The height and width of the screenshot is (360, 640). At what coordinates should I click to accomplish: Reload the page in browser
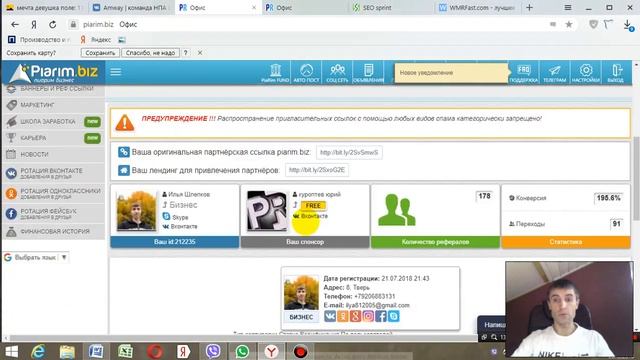[53, 24]
